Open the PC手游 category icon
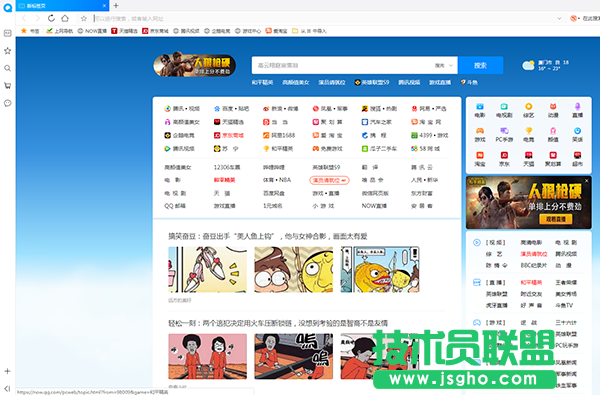 [504, 135]
